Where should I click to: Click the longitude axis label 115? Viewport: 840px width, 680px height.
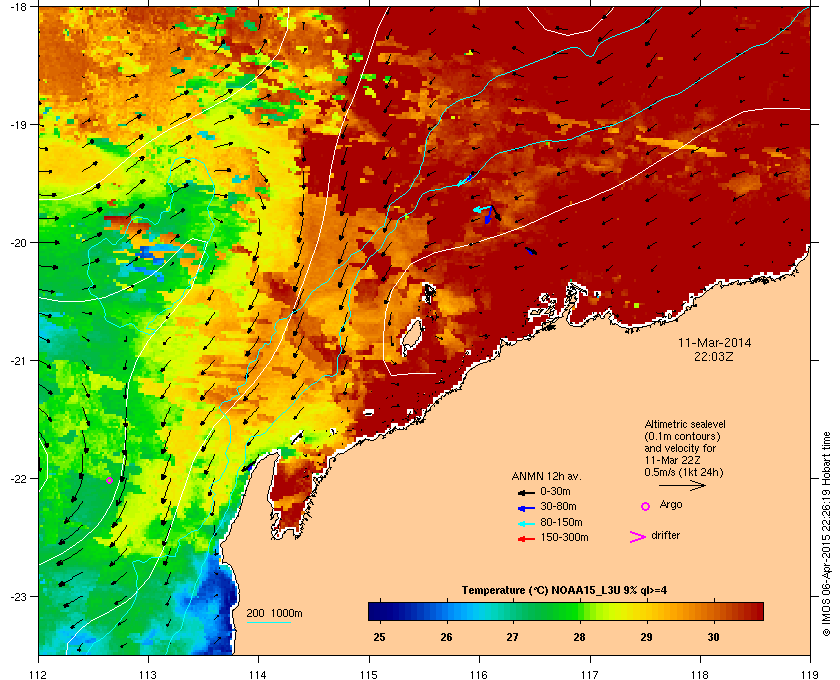point(369,674)
